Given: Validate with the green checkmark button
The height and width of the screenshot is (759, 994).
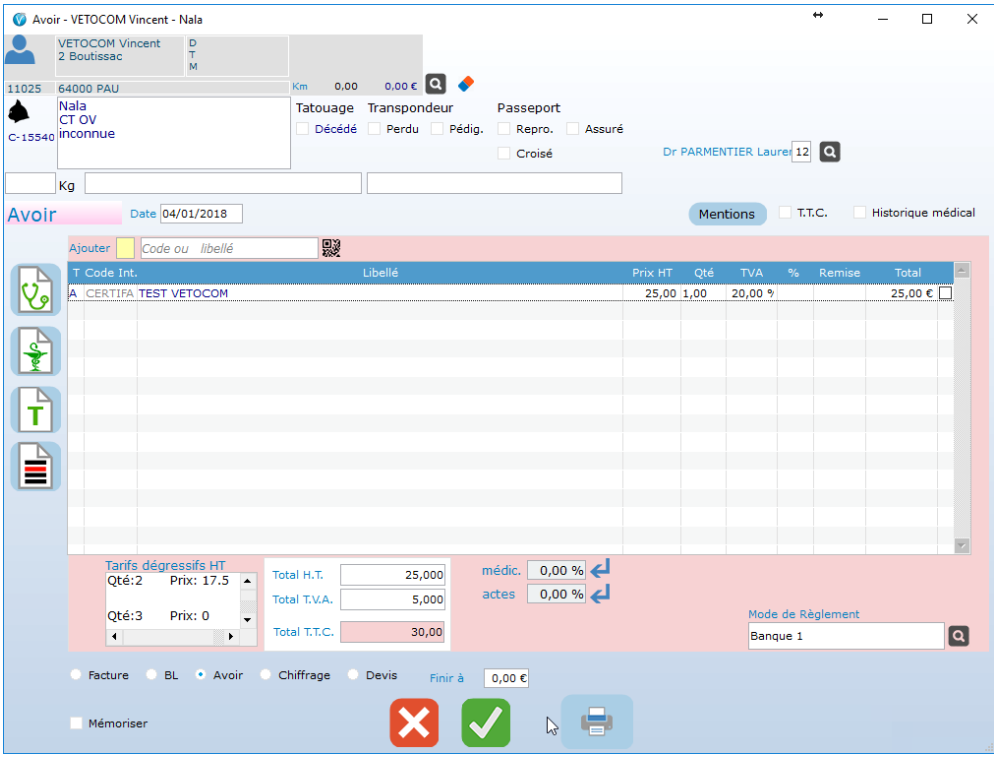Looking at the screenshot, I should click(x=486, y=722).
